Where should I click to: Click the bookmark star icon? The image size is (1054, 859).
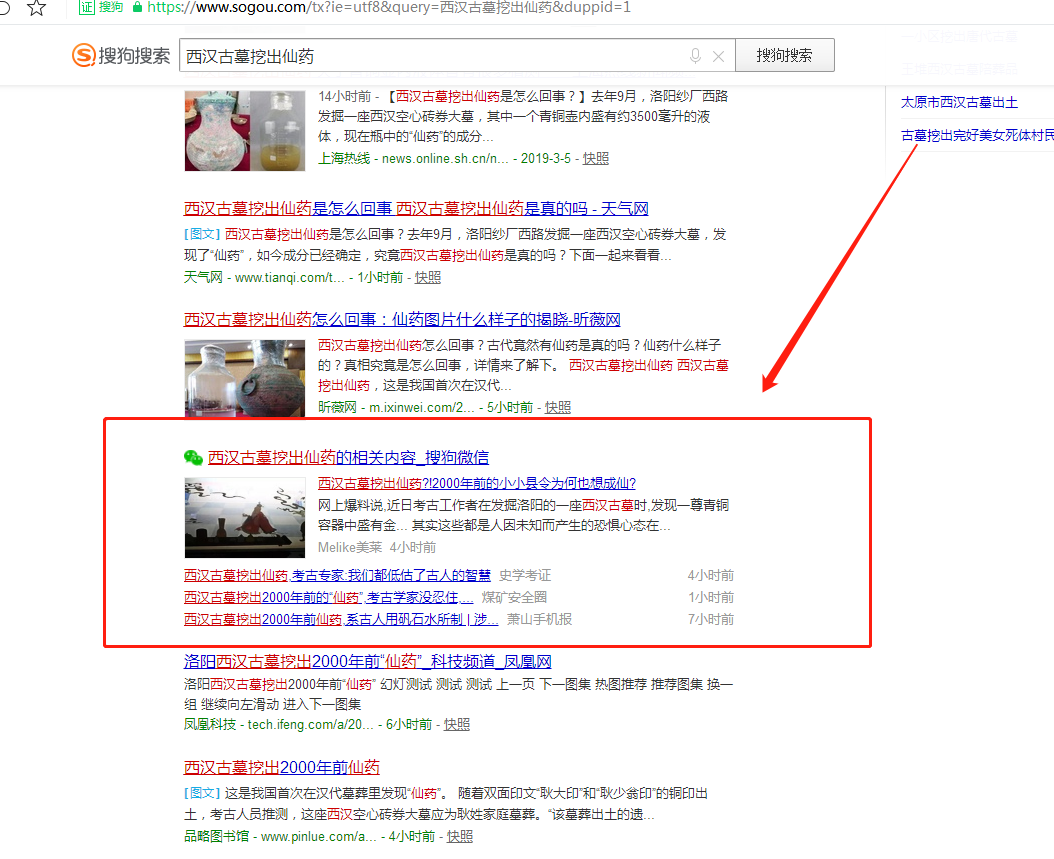click(37, 8)
